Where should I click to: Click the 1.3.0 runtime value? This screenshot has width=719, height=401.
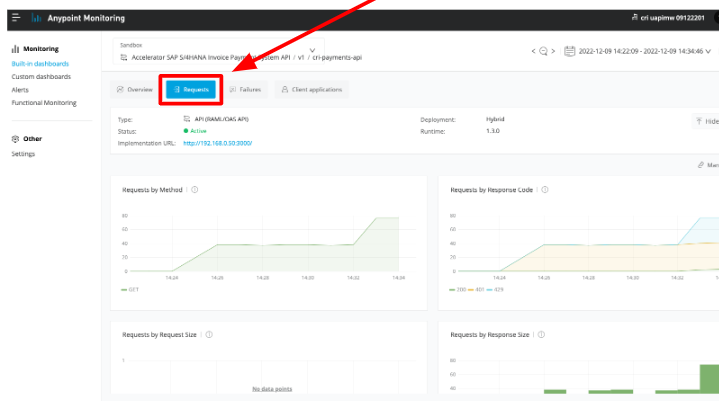[x=493, y=131]
